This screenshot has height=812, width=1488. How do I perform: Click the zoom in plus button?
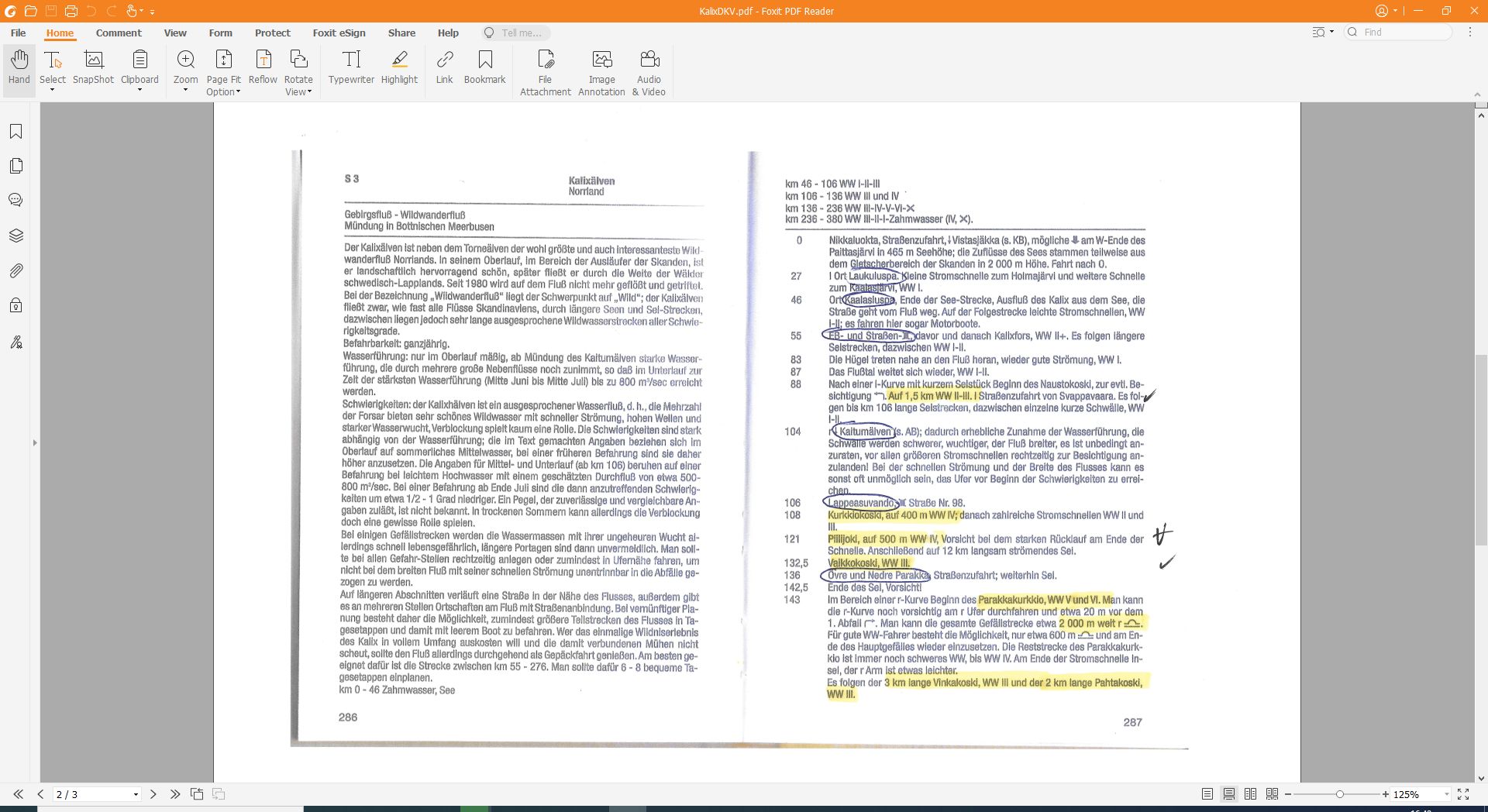click(x=1386, y=794)
